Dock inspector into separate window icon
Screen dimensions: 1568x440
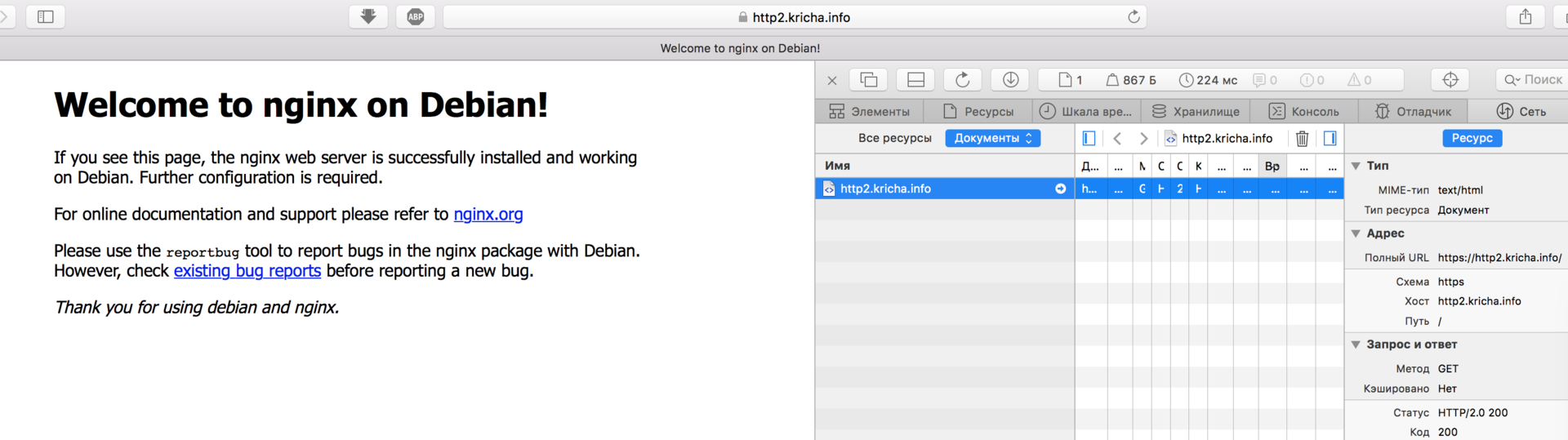coord(869,79)
